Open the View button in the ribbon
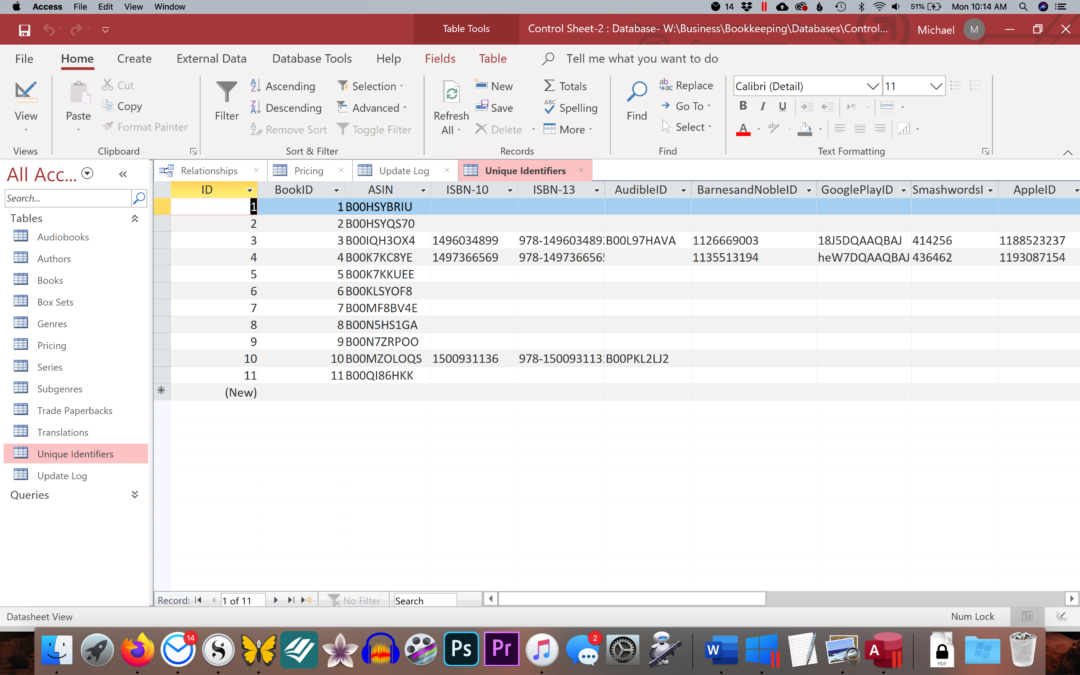This screenshot has height=675, width=1080. (25, 105)
